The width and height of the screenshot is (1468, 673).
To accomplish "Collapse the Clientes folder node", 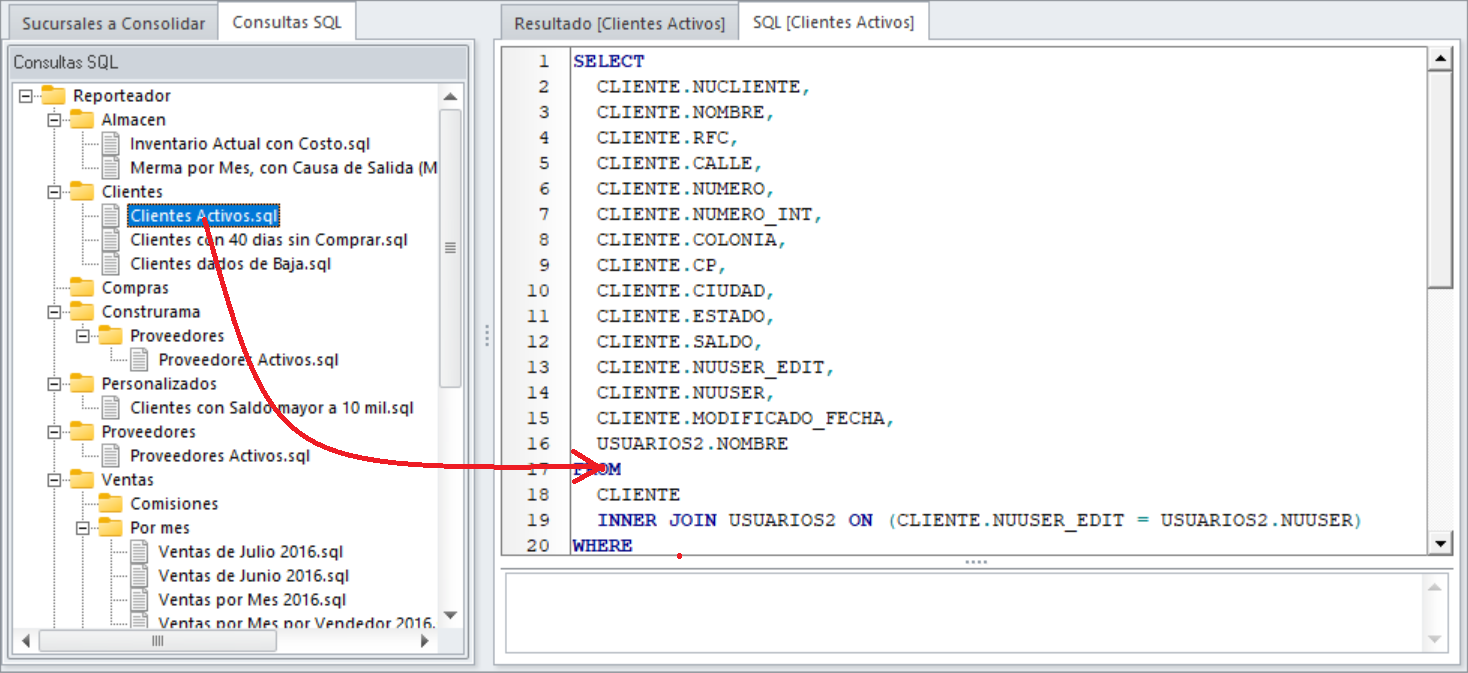I will tap(54, 192).
